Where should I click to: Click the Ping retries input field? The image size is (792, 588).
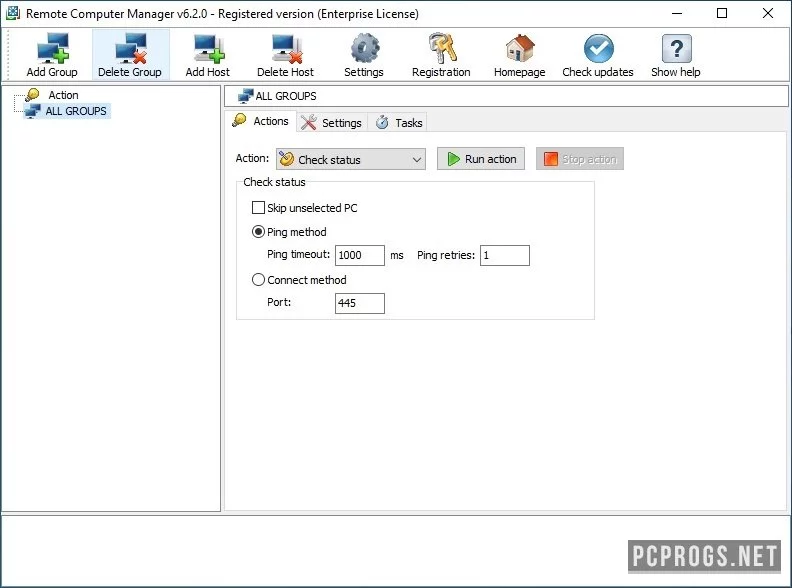[505, 255]
